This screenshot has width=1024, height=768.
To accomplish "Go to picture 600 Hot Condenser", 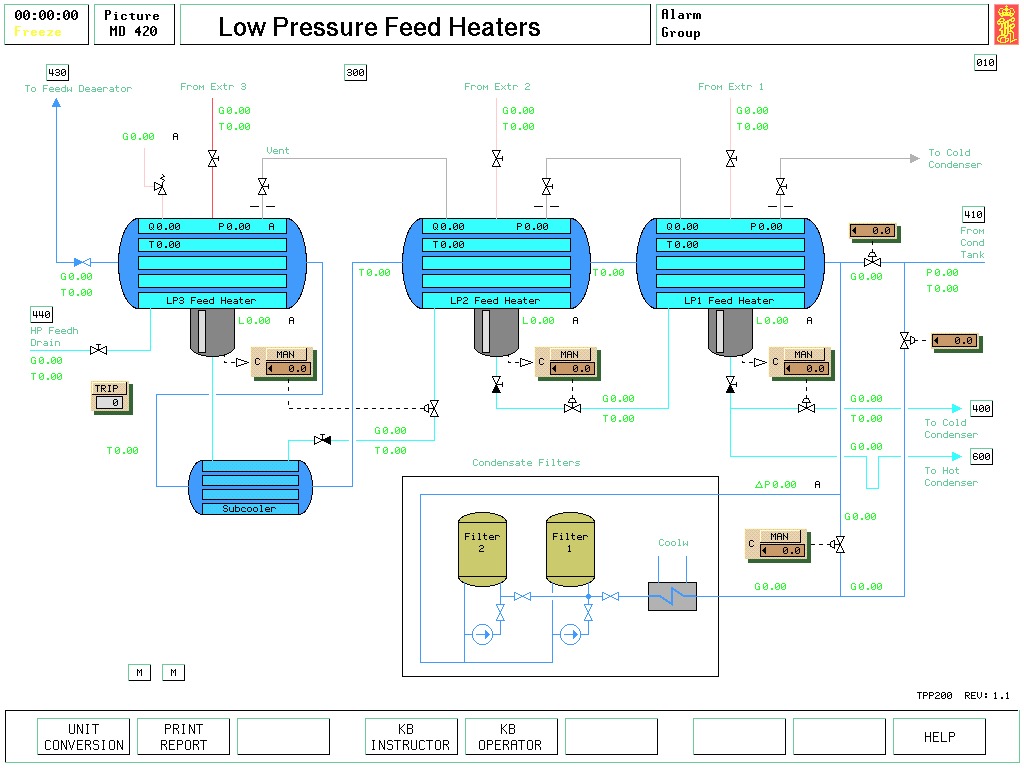I will [x=982, y=456].
